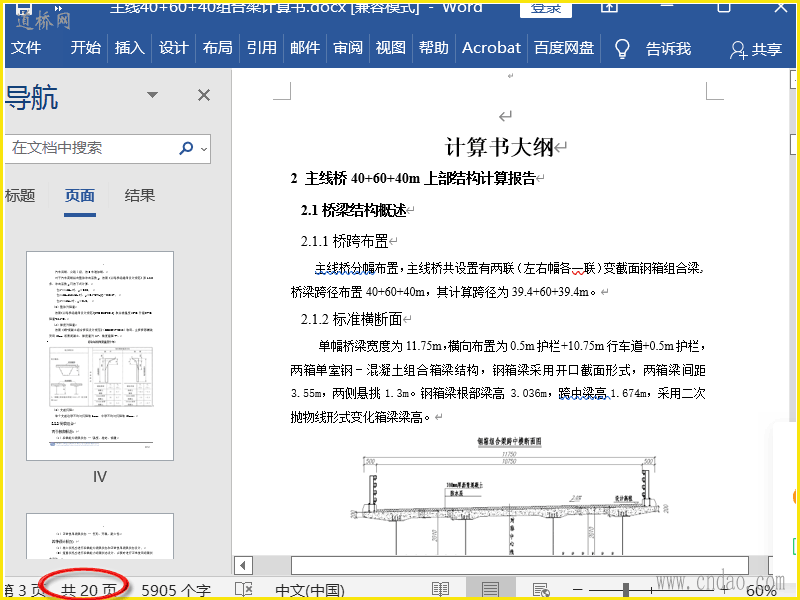The width and height of the screenshot is (800, 600).
Task: Switch to the 标题 navigation tab
Action: [20, 195]
